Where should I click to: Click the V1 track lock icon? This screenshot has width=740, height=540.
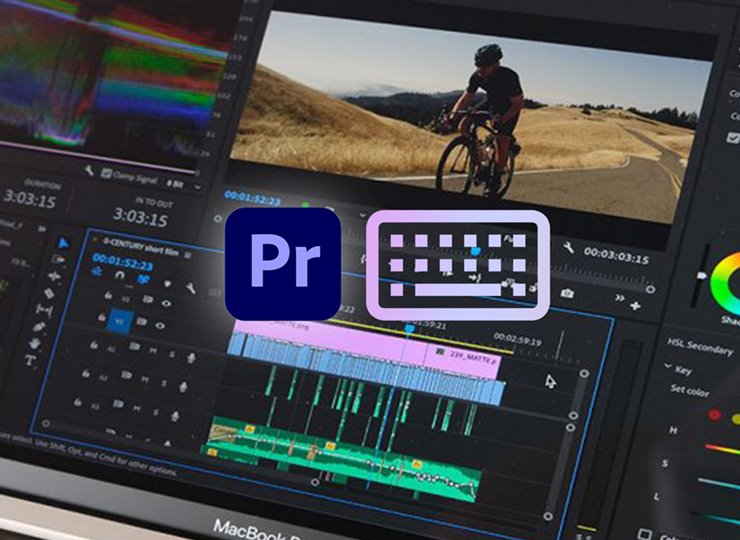tap(101, 317)
